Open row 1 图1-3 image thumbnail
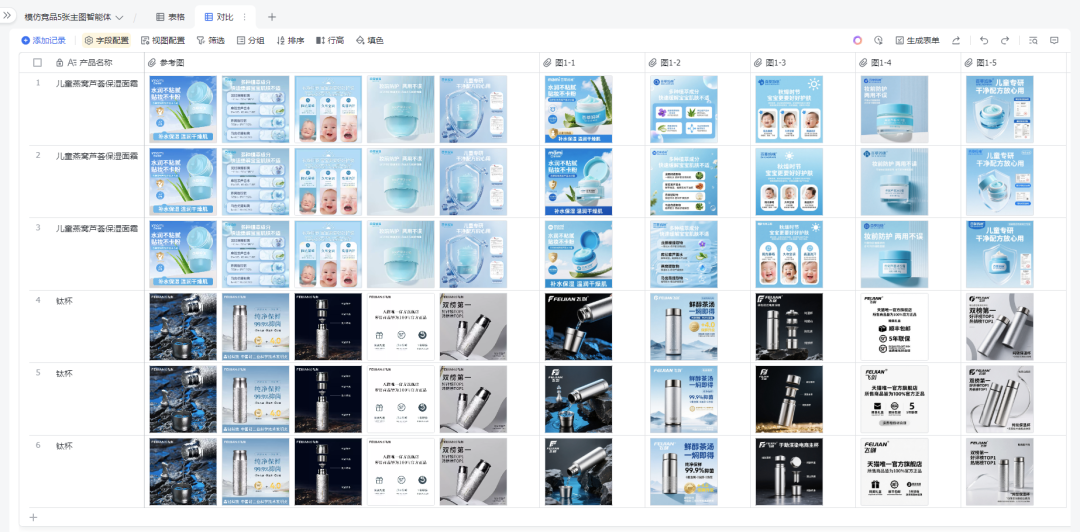The width and height of the screenshot is (1080, 532). tap(789, 109)
